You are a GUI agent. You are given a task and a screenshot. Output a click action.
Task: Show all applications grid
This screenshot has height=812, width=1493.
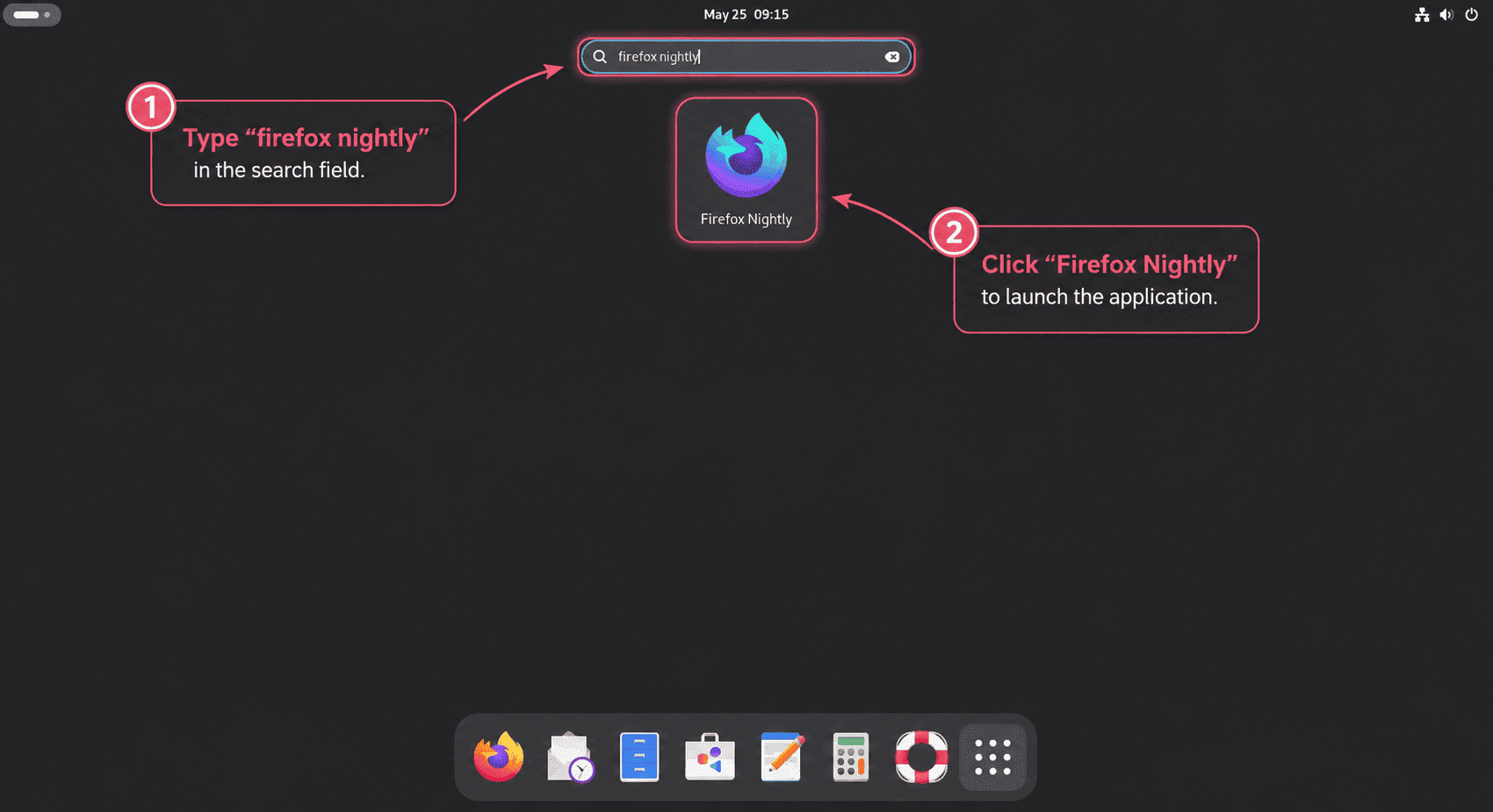point(992,757)
